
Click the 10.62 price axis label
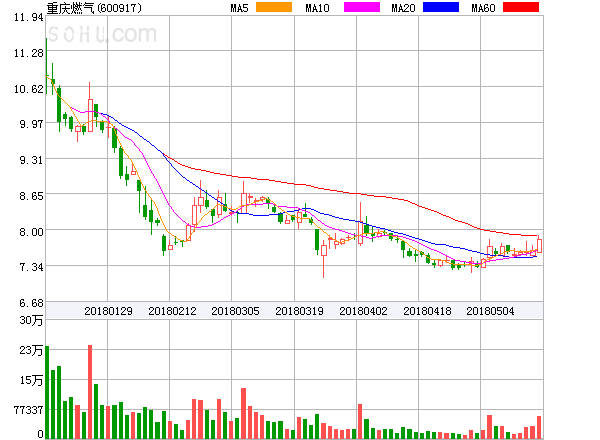pos(29,89)
